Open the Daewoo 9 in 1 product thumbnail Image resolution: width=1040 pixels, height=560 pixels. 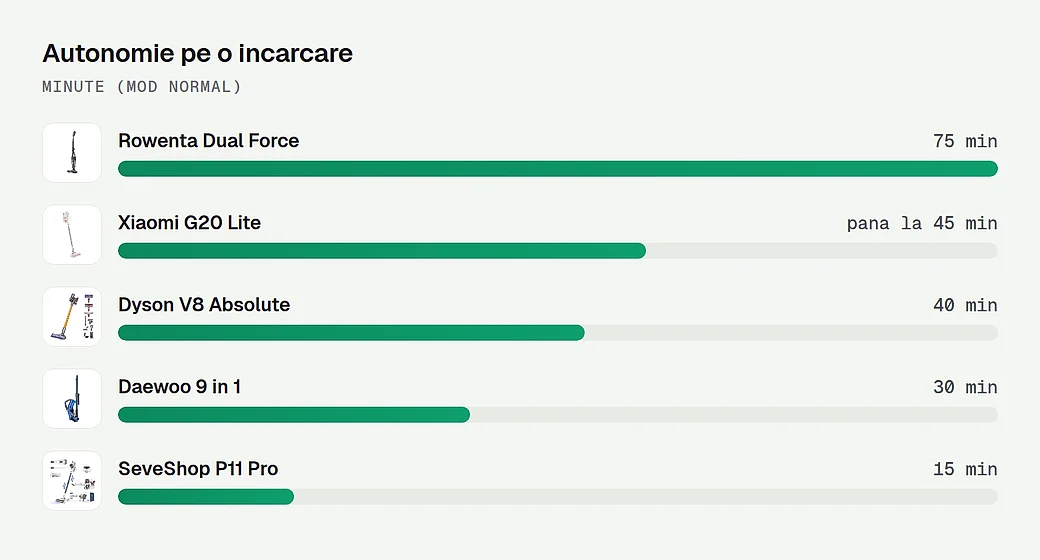(72, 399)
